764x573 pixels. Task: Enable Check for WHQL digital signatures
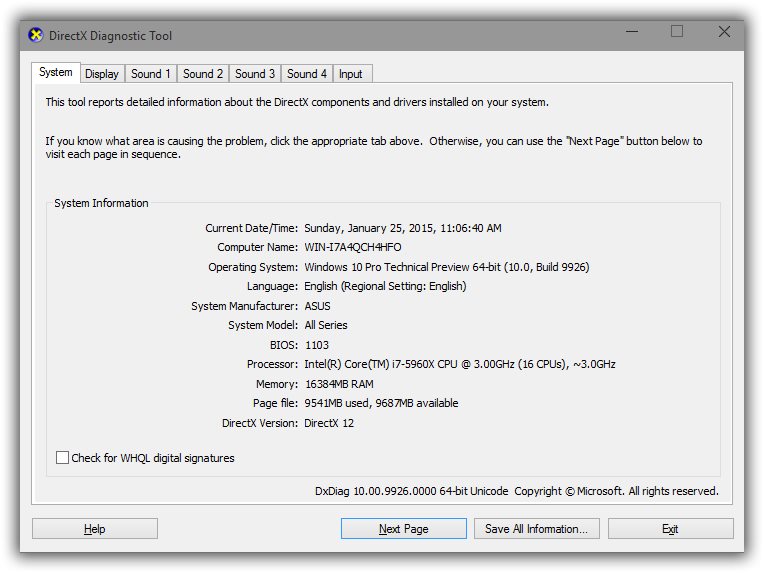coord(62,458)
